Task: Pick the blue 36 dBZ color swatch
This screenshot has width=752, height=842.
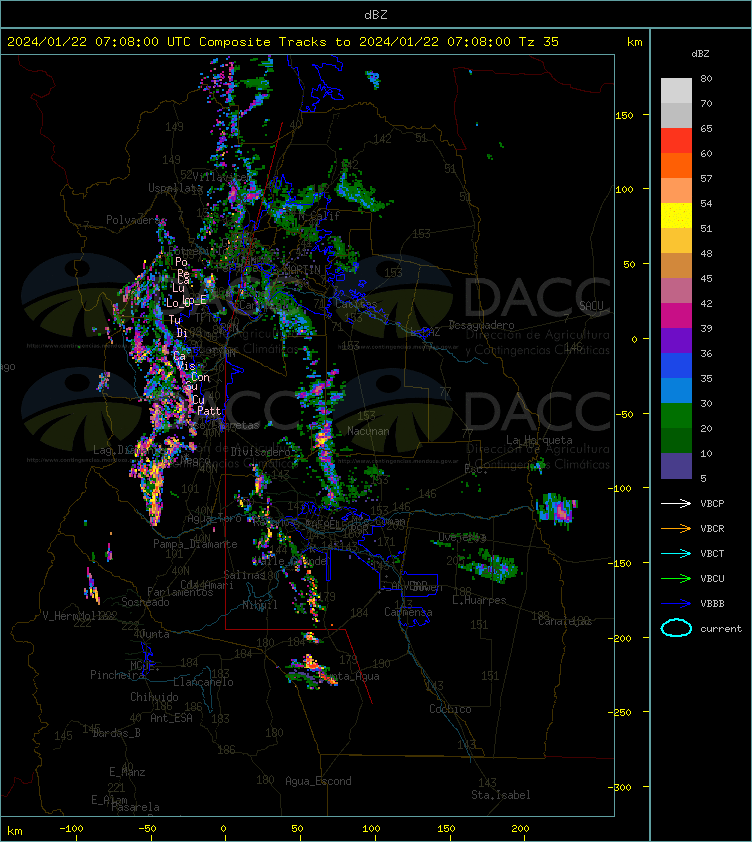Action: click(x=676, y=365)
